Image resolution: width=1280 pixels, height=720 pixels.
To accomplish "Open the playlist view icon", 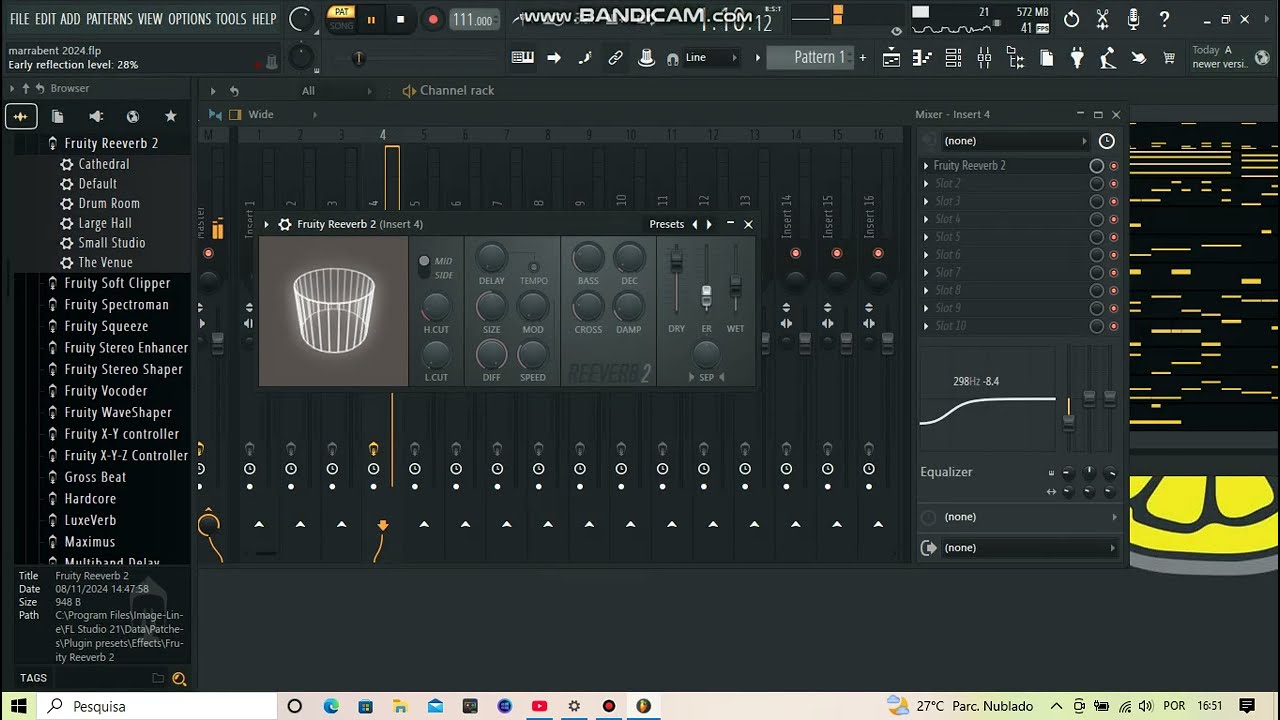I will [x=891, y=58].
